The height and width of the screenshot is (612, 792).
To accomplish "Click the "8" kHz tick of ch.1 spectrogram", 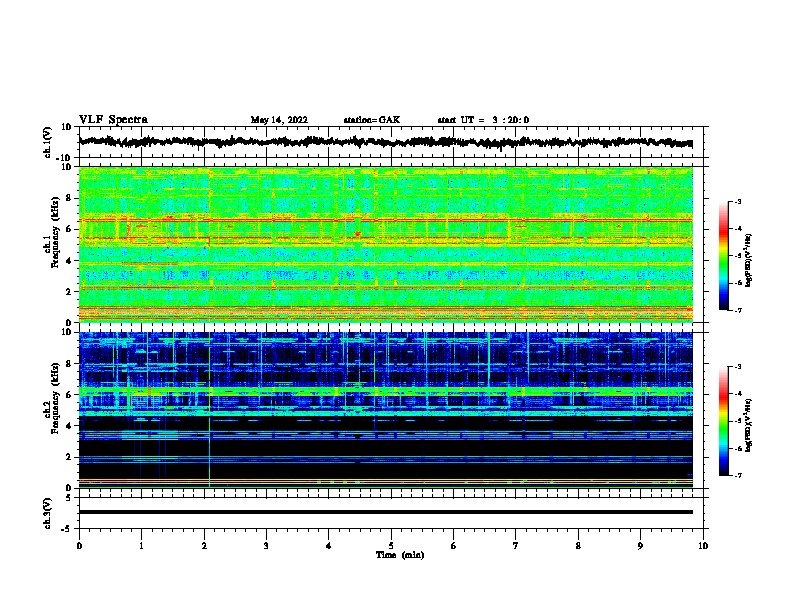I will pos(69,198).
